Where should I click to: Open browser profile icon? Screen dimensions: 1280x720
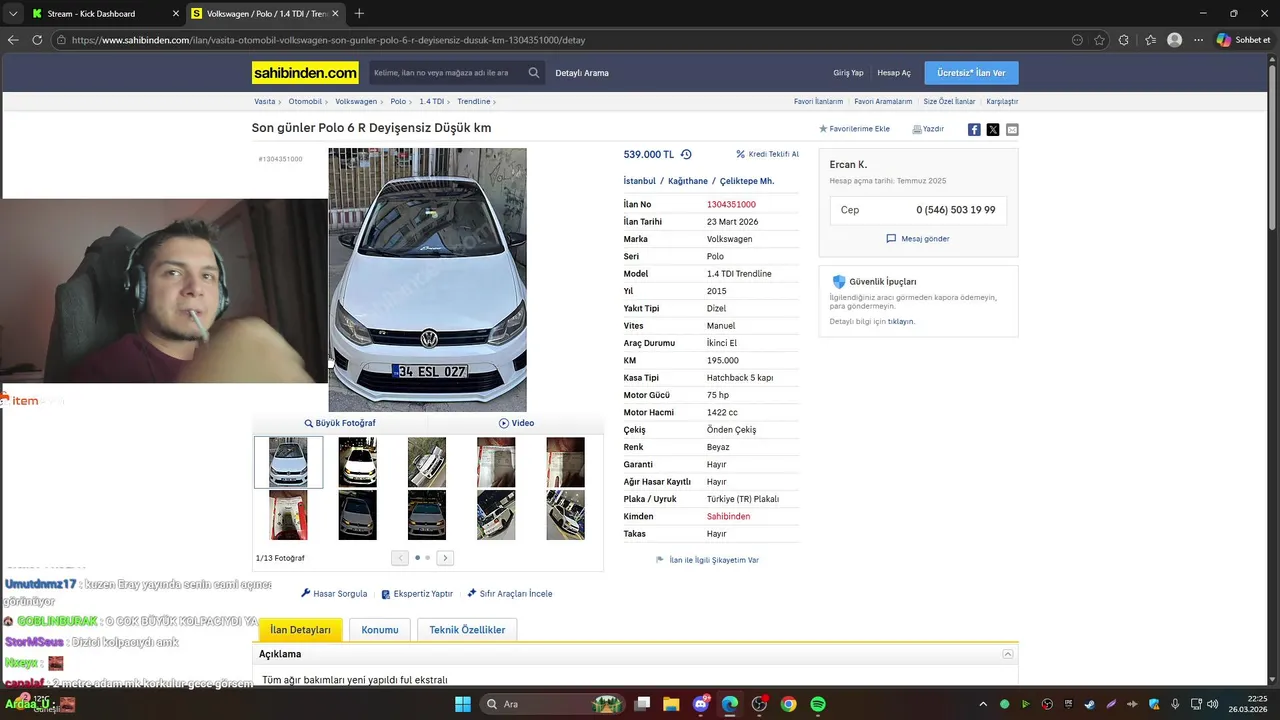[1174, 40]
